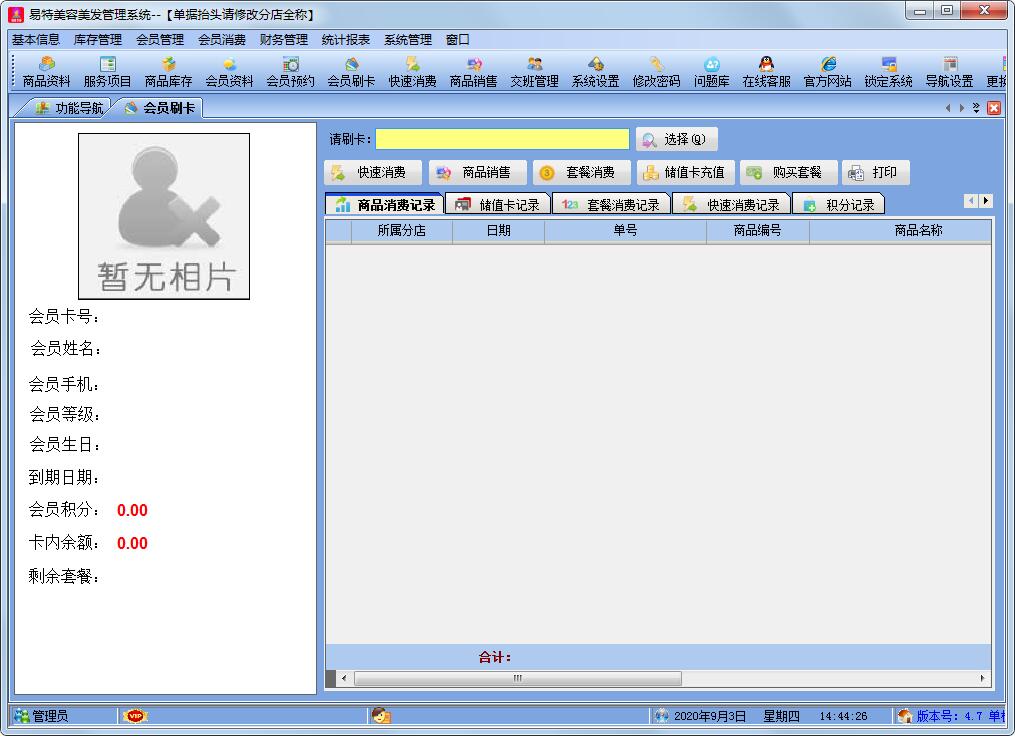This screenshot has height=736, width=1015.
Task: Switch to the 储值卡记录 tab
Action: point(498,205)
